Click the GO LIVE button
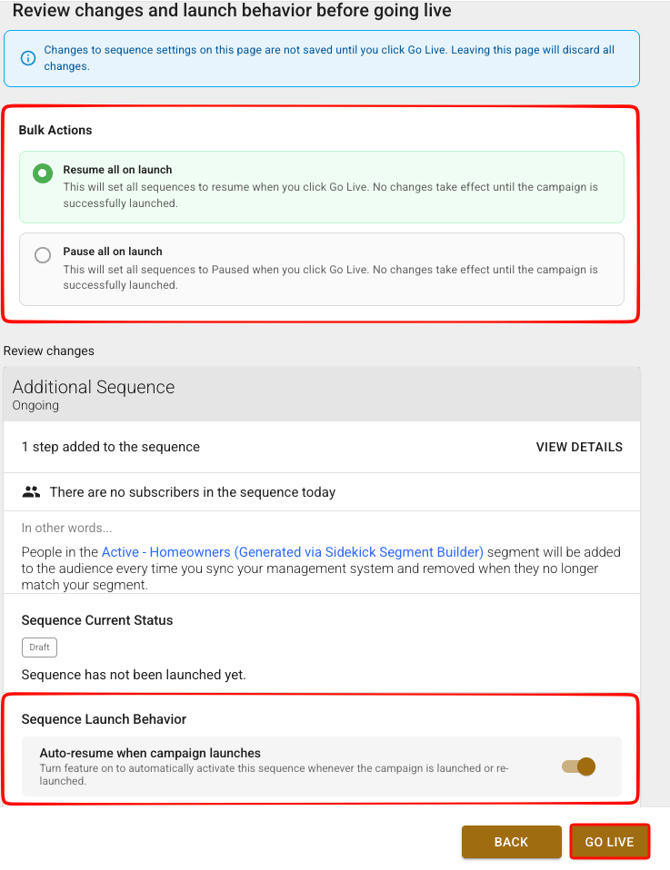Screen dimensions: 670x870 pos(609,842)
